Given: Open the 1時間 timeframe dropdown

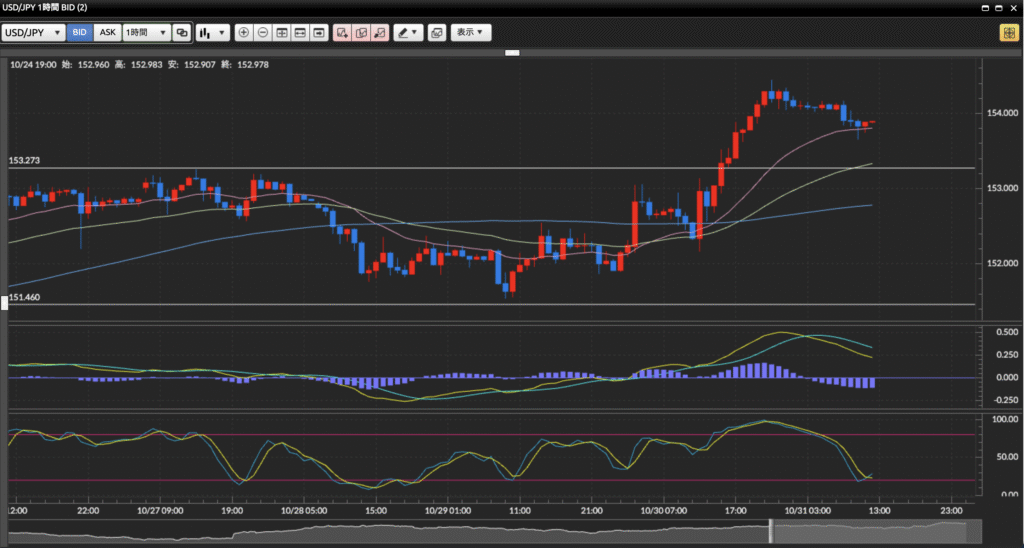Looking at the screenshot, I should 145,33.
